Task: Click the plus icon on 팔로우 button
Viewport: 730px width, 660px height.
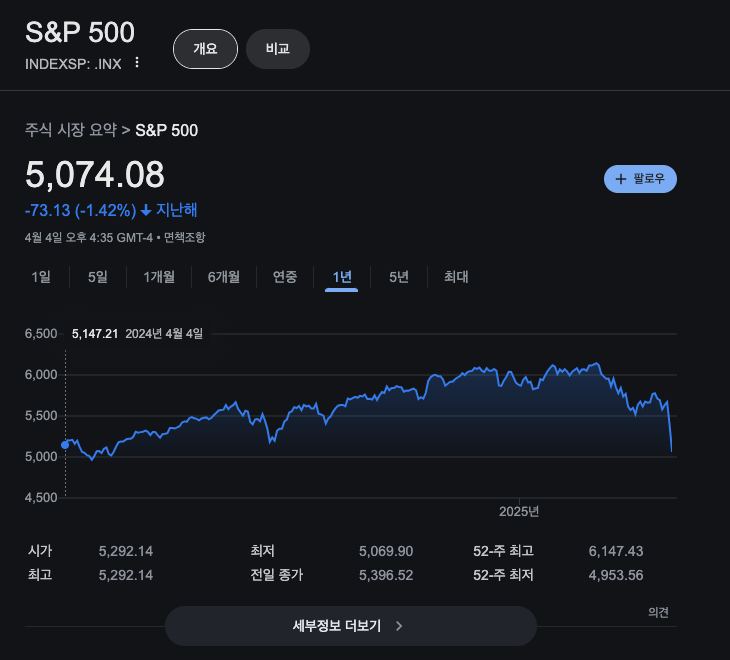Action: [x=621, y=179]
